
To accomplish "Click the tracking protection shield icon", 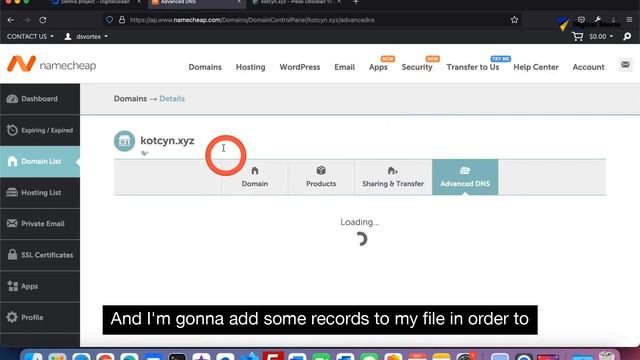I will 109,20.
